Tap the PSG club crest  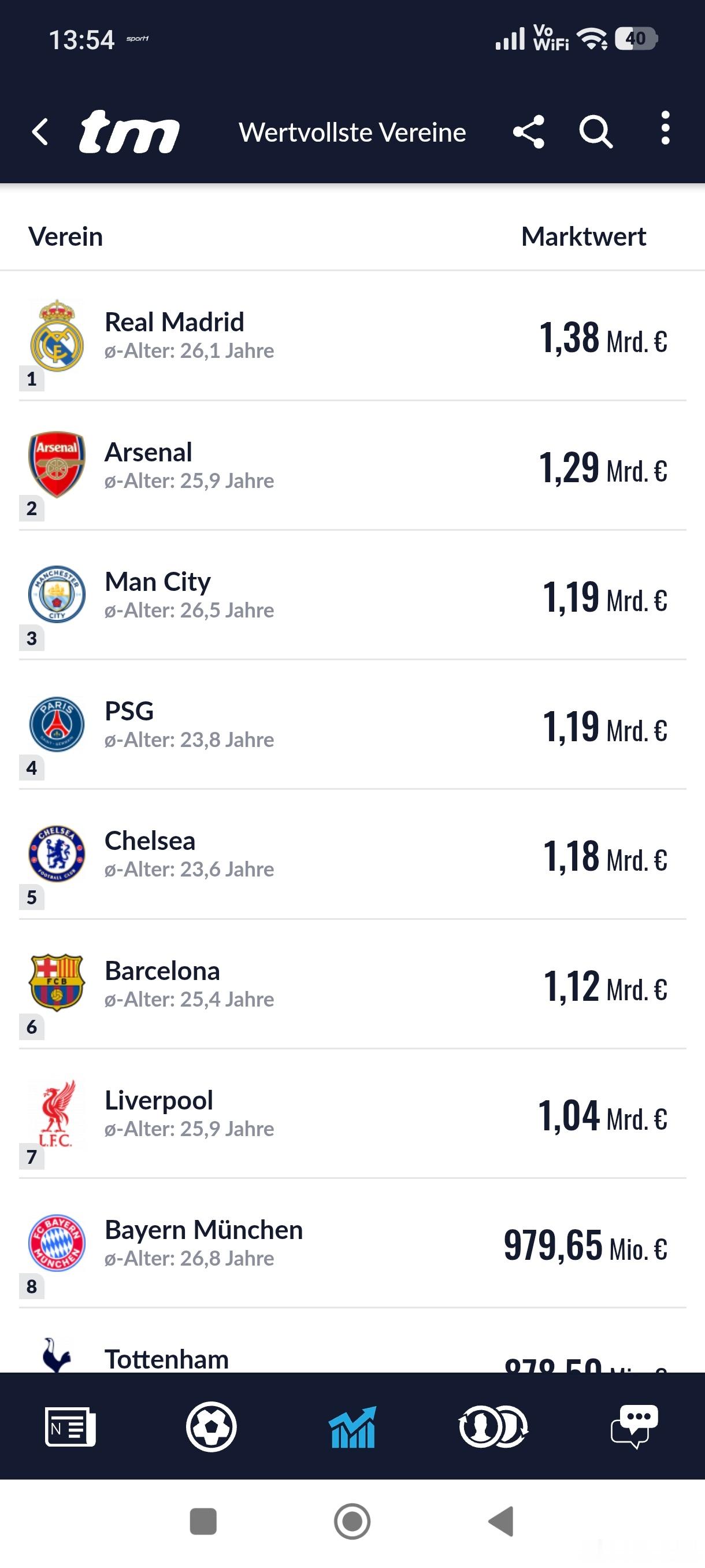[57, 724]
